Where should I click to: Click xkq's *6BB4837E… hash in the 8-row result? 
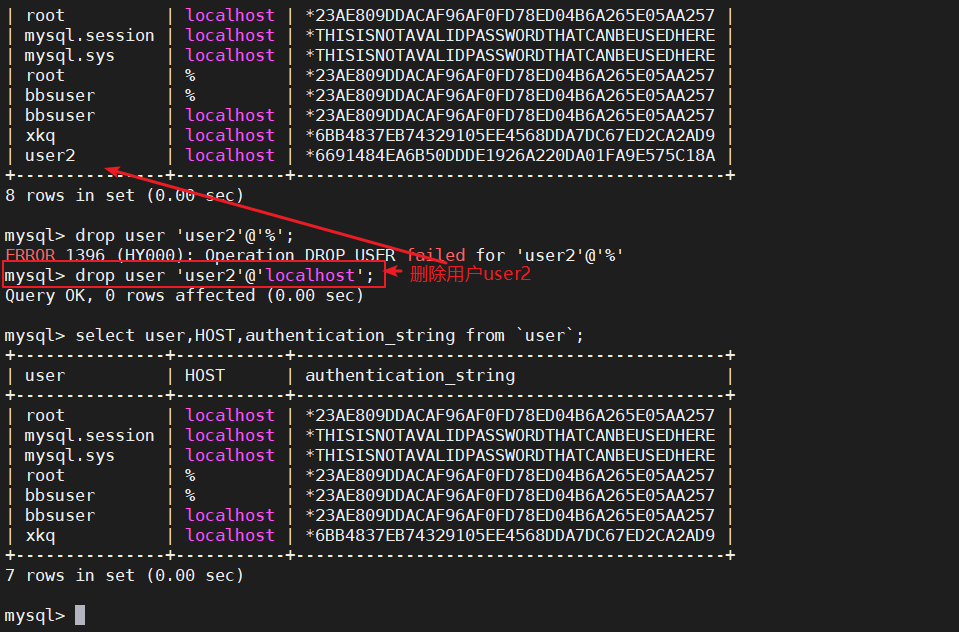[x=510, y=135]
